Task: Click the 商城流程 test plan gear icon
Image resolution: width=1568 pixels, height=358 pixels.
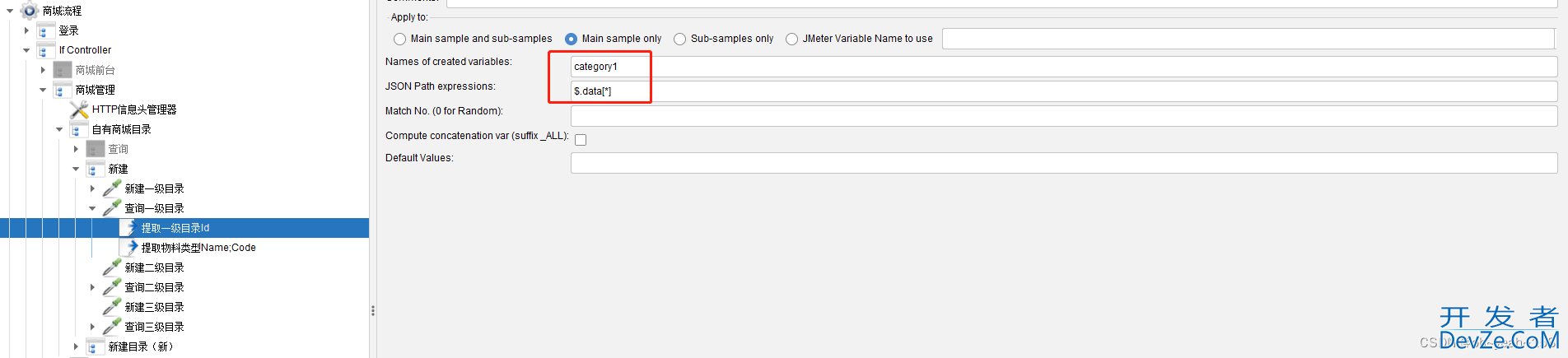Action: coord(30,11)
